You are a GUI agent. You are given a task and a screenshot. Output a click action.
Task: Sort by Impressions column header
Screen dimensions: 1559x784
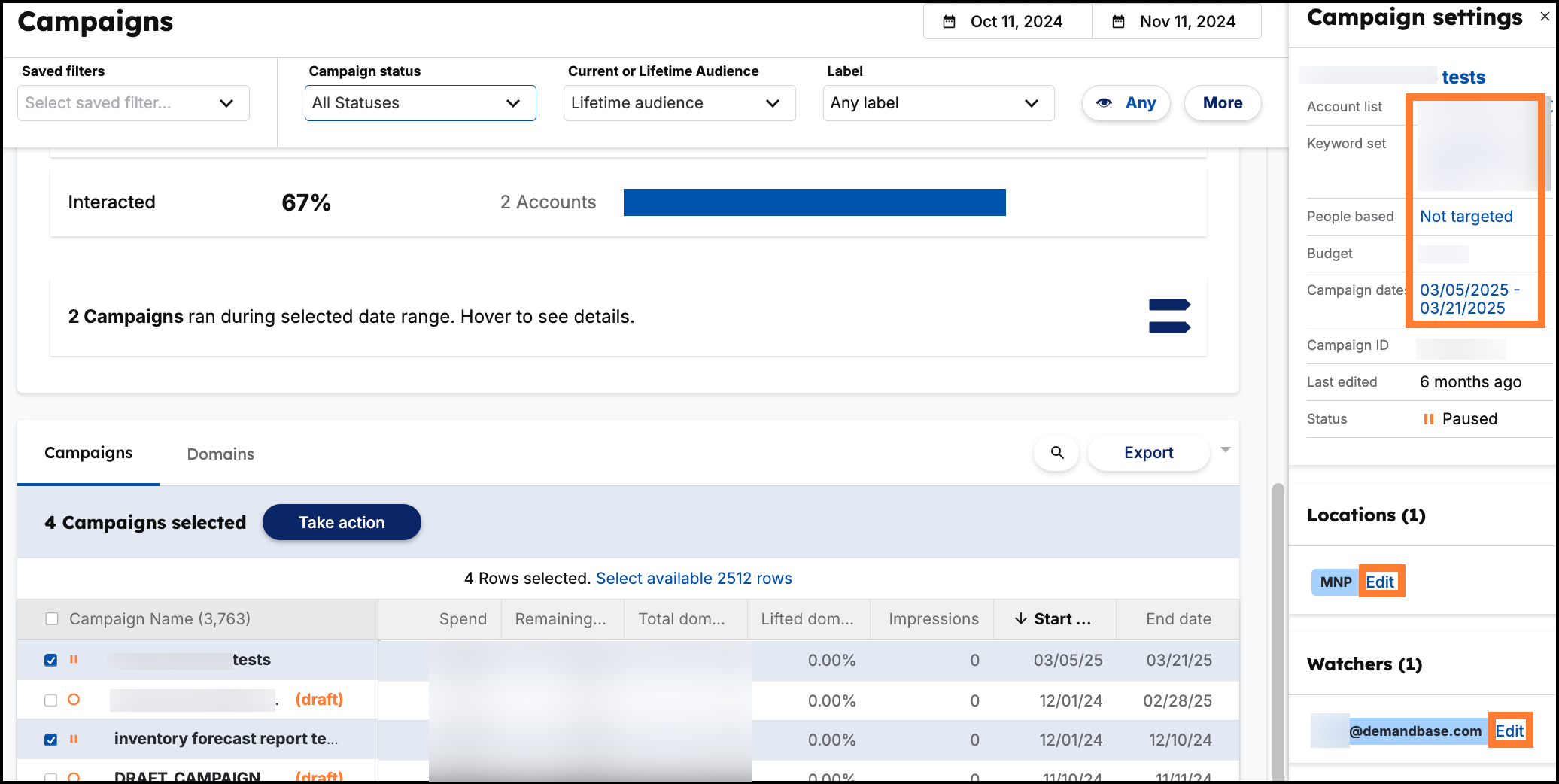934,619
